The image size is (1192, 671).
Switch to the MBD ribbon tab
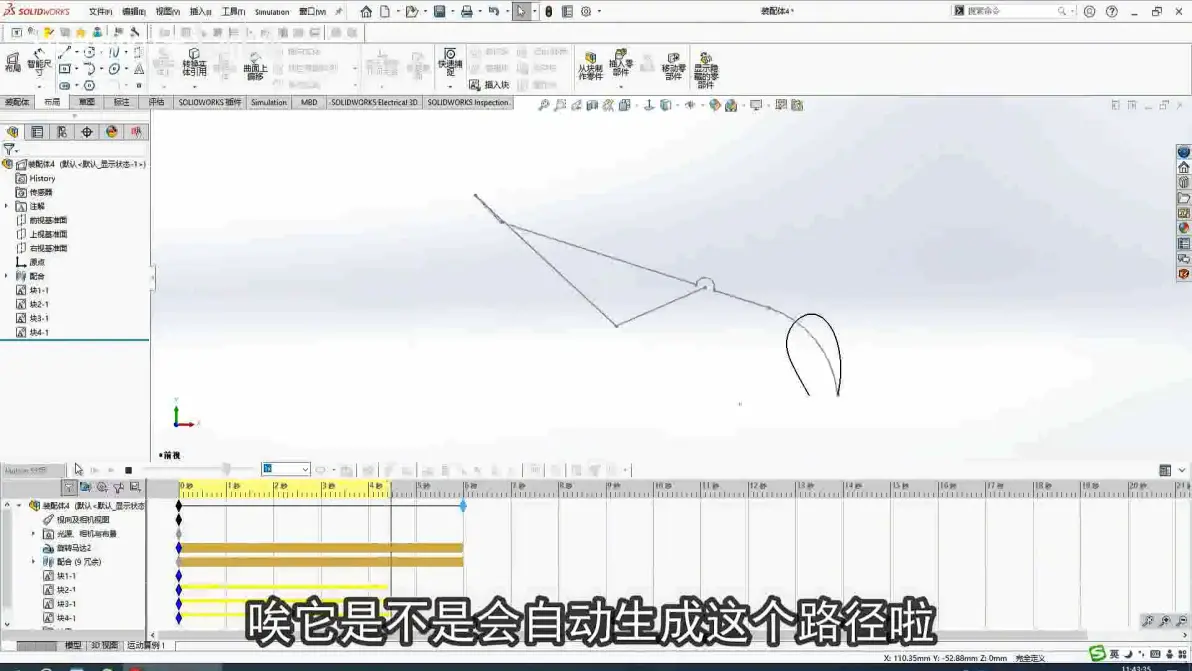309,102
